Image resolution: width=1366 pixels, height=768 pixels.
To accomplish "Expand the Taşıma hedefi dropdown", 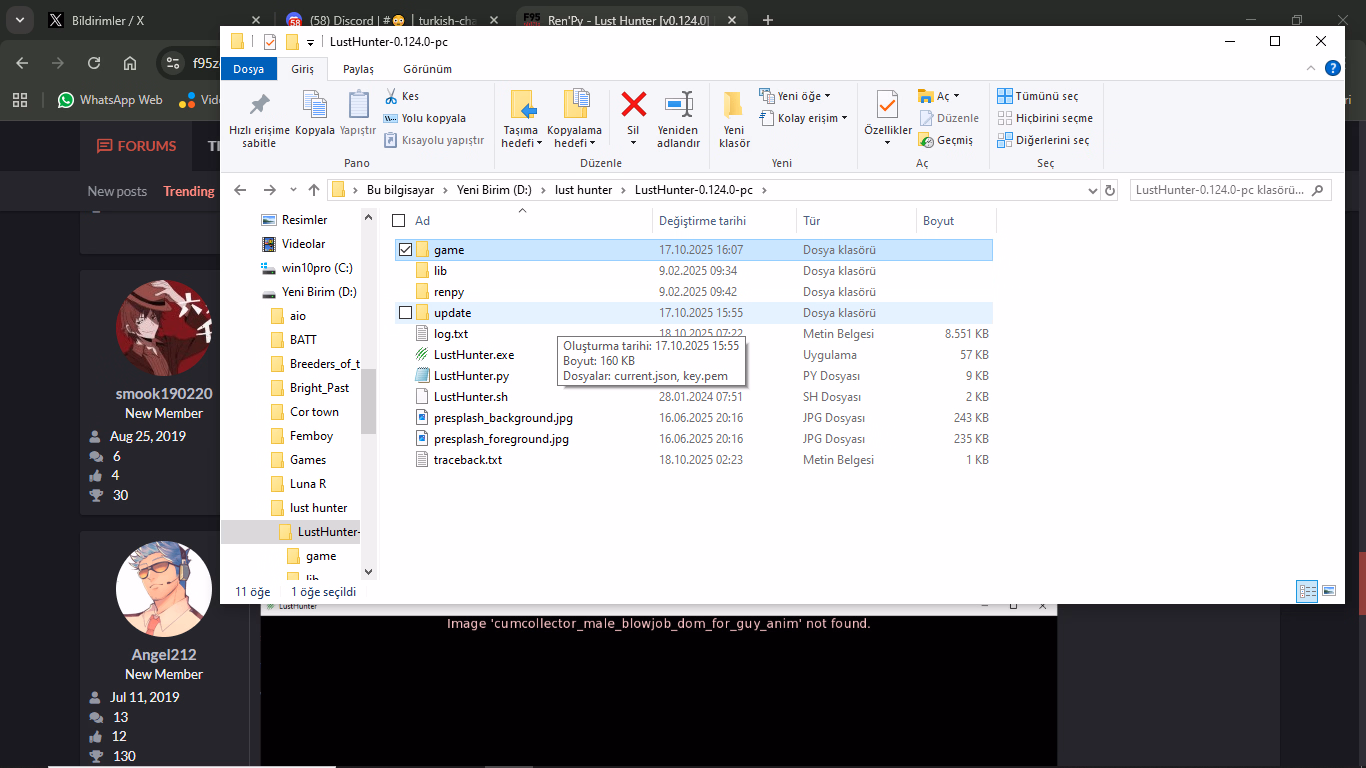I will point(521,143).
